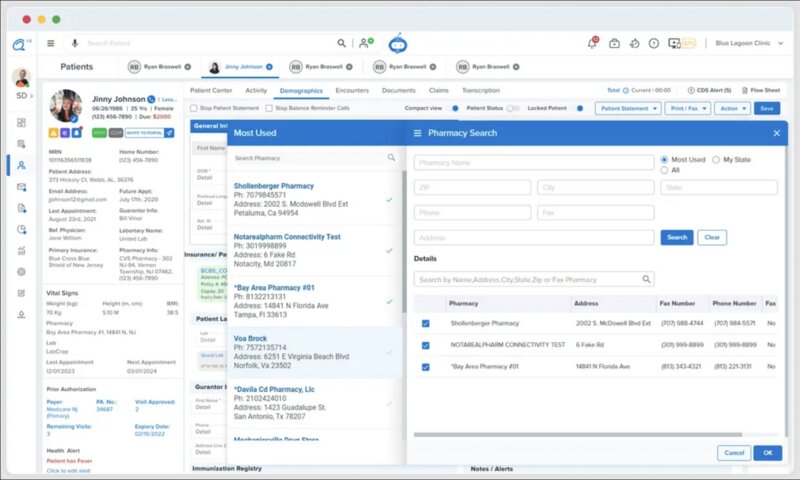Open the hamburger menu in top bar
This screenshot has height=480, width=800.
coord(50,43)
